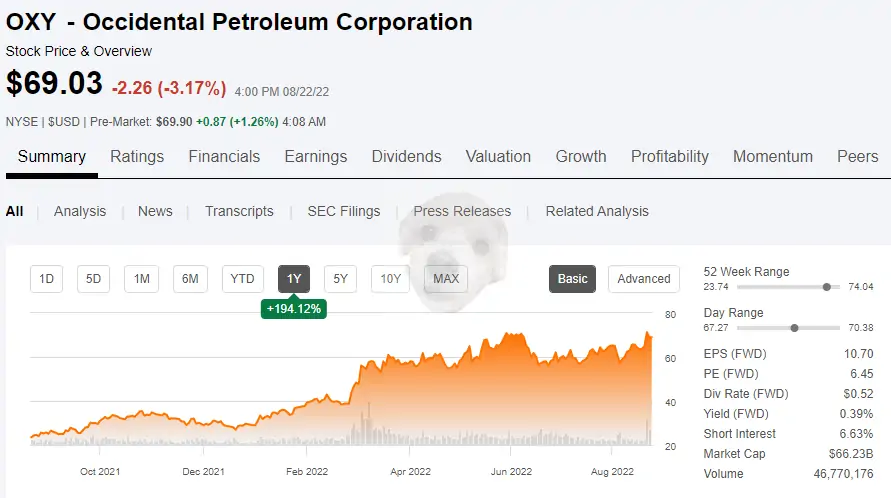Click the +194.12% performance badge

tap(294, 309)
